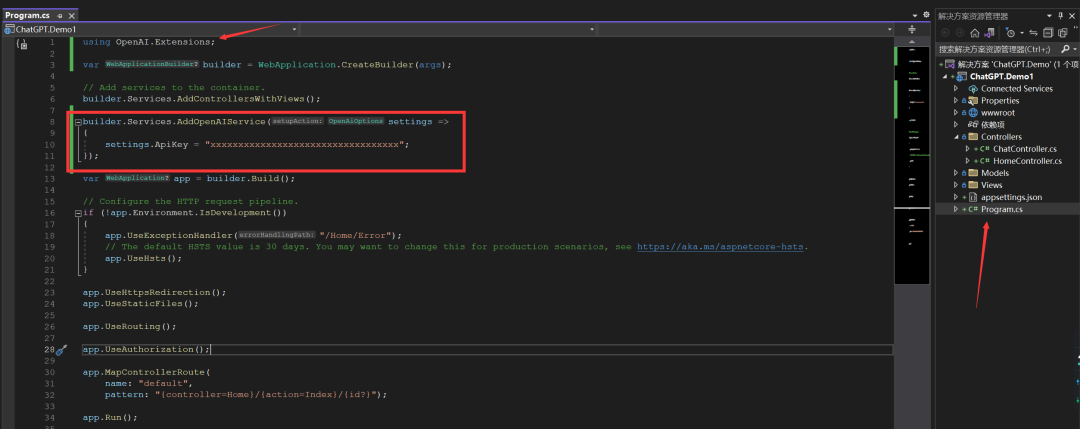Viewport: 1080px width, 429px height.
Task: Click the Solution Explorer search magnifier icon
Action: [x=1065, y=50]
